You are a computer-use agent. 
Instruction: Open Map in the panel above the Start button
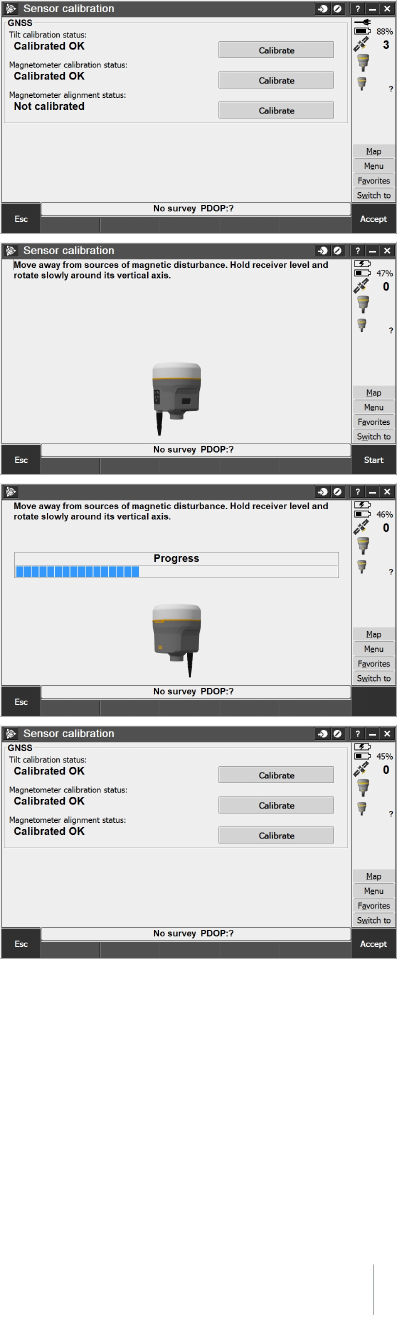(374, 393)
